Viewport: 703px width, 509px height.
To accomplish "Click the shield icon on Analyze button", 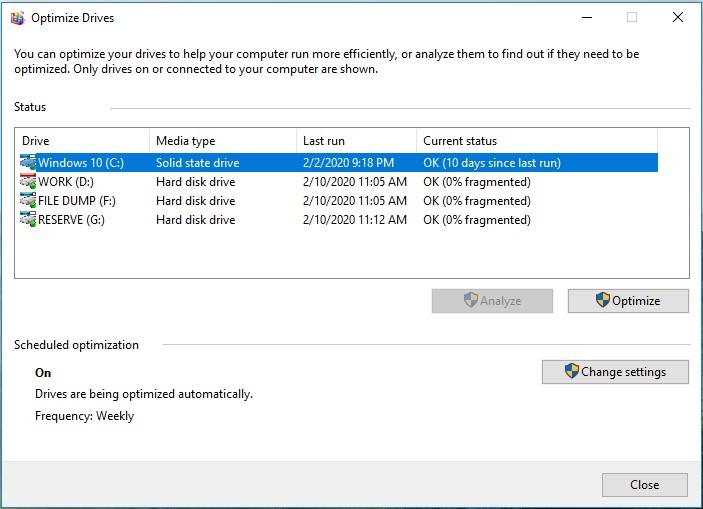I will [470, 300].
